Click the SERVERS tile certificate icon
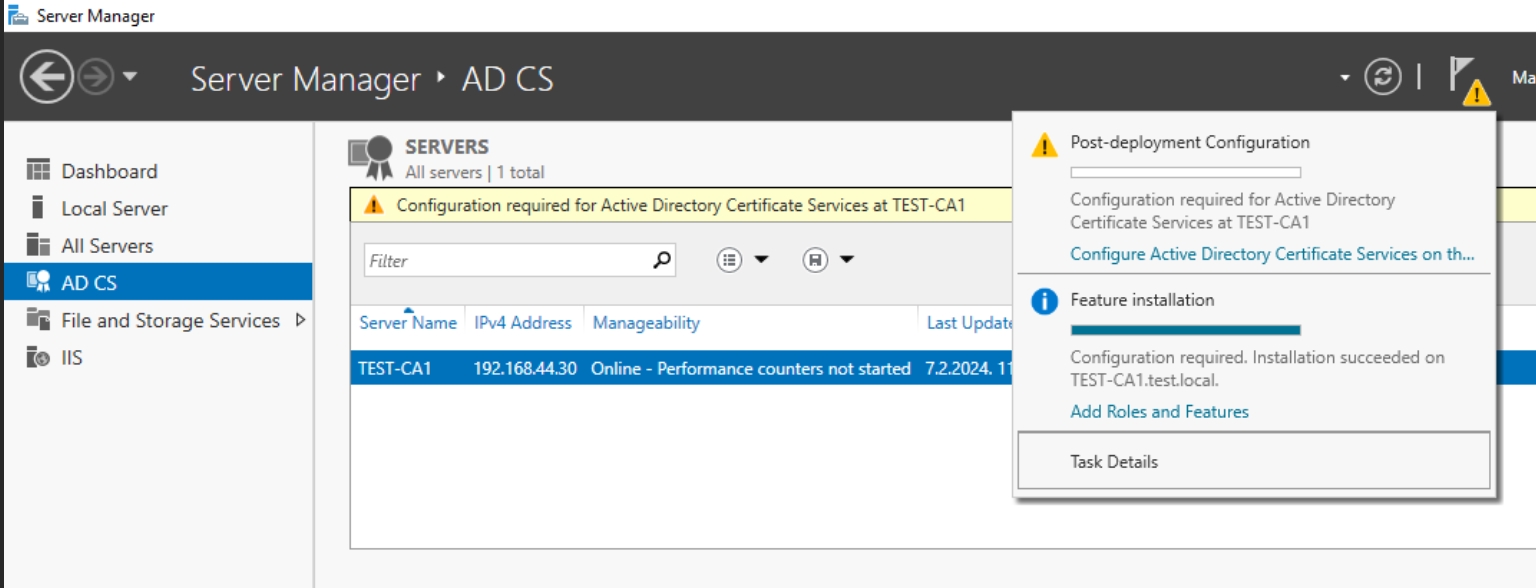The height and width of the screenshot is (588, 1536). 371,157
